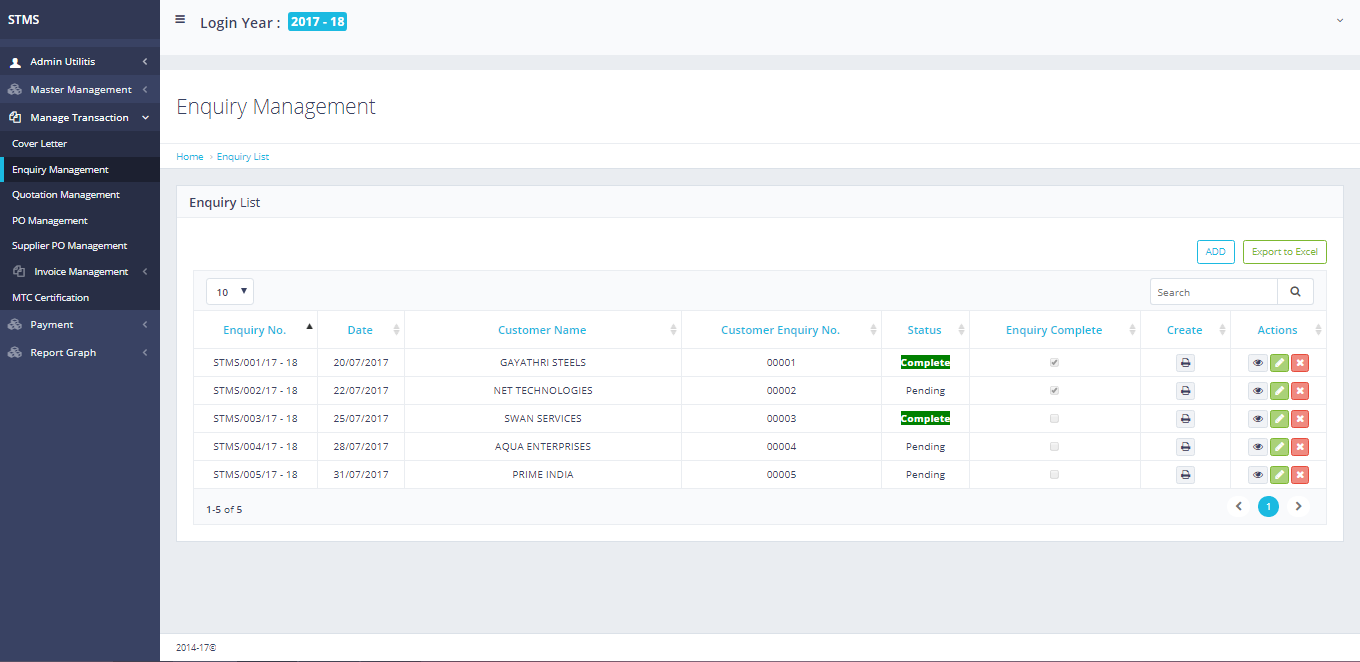1360x662 pixels.
Task: Click inside the Search input field
Action: click(1213, 292)
